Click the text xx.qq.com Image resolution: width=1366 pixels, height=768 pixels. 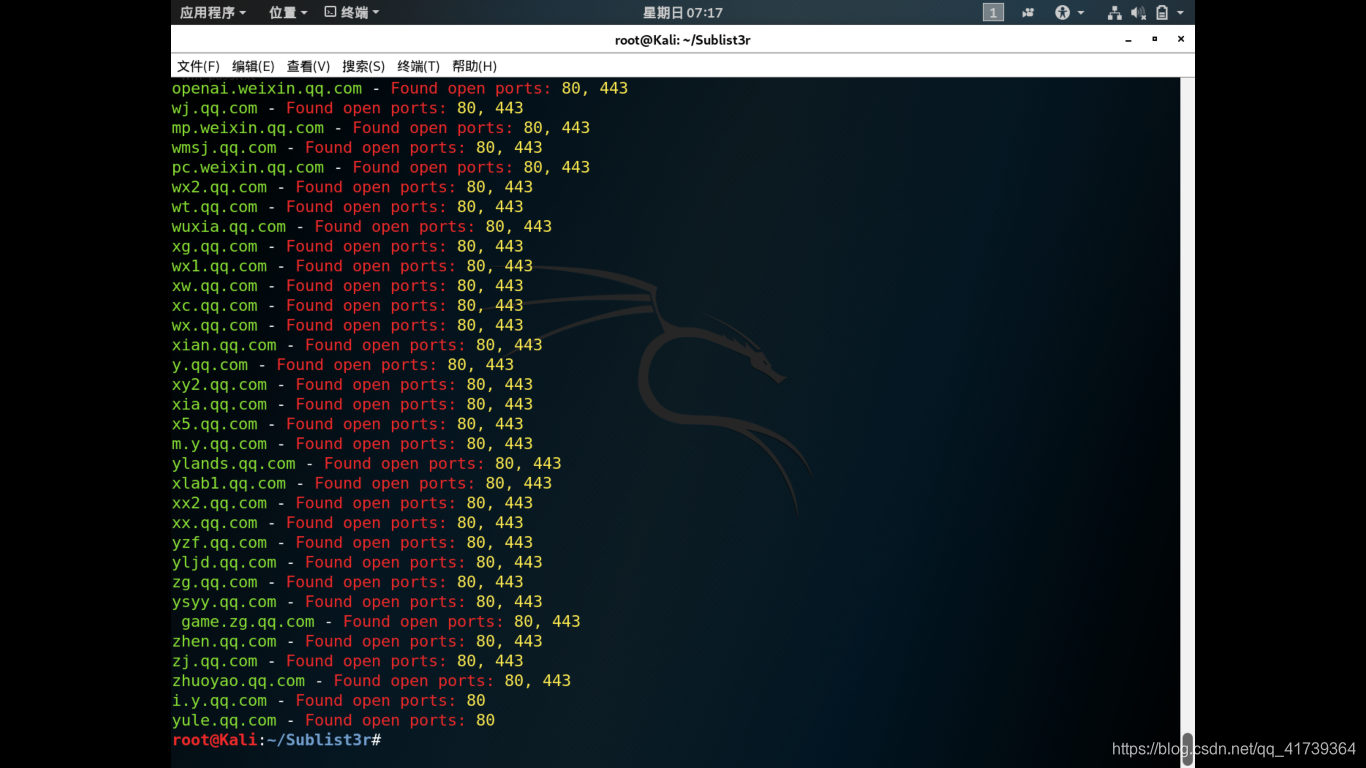click(x=215, y=523)
